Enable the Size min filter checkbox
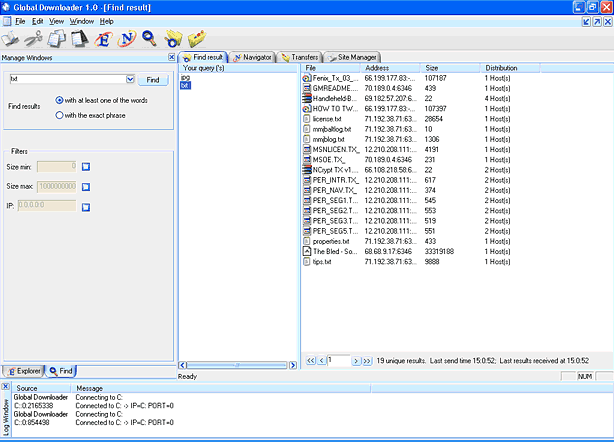This screenshot has height=442, width=614. (x=86, y=167)
